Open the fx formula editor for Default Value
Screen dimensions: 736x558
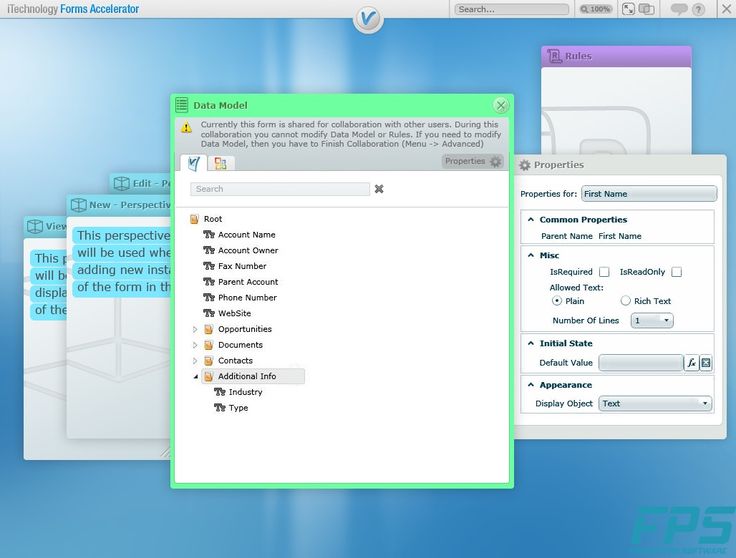(x=691, y=363)
